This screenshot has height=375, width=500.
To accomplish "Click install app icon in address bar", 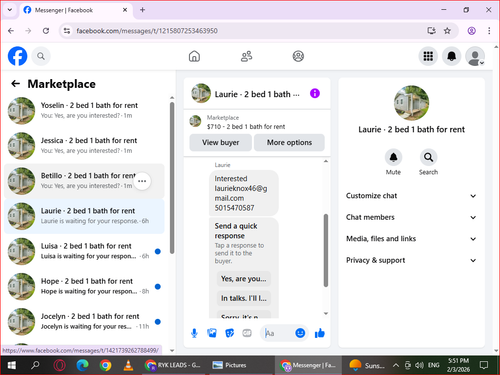I will pyautogui.click(x=431, y=31).
